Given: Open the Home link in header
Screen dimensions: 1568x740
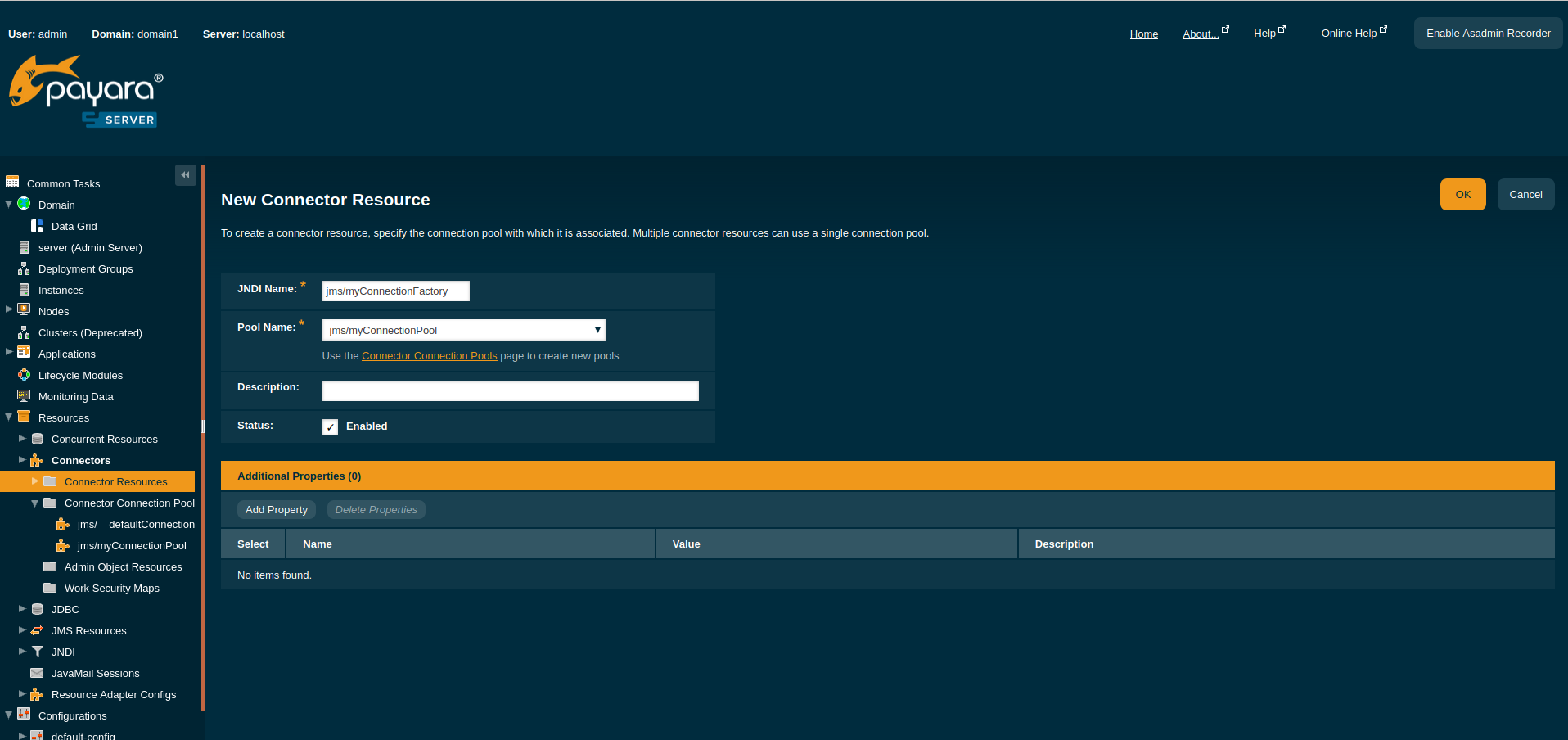Looking at the screenshot, I should [1143, 34].
